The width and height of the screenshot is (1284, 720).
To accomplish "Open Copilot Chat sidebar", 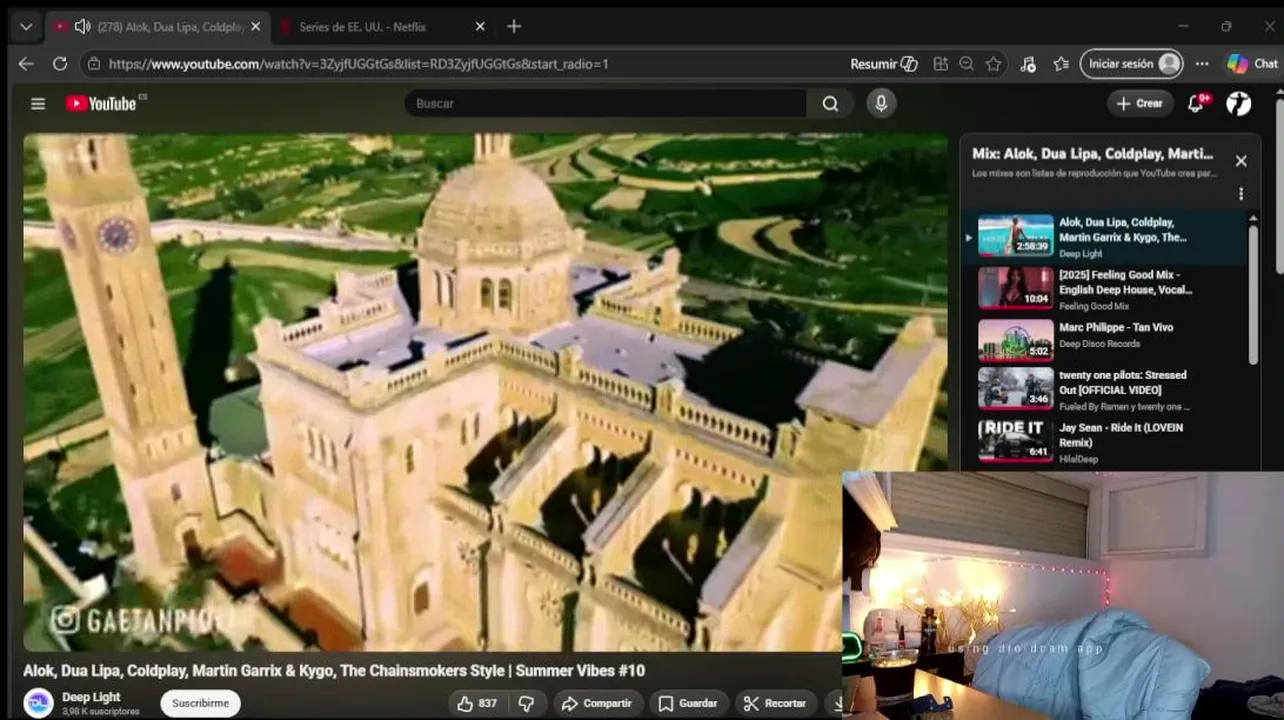I will tap(1253, 64).
